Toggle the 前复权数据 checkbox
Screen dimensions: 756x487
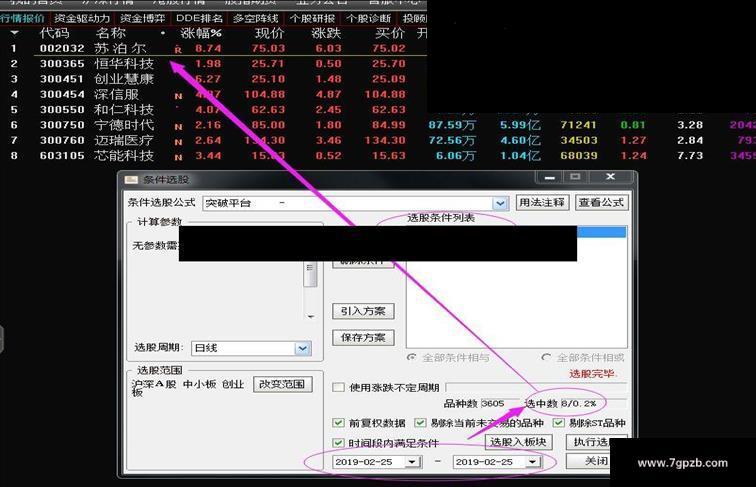(x=338, y=423)
